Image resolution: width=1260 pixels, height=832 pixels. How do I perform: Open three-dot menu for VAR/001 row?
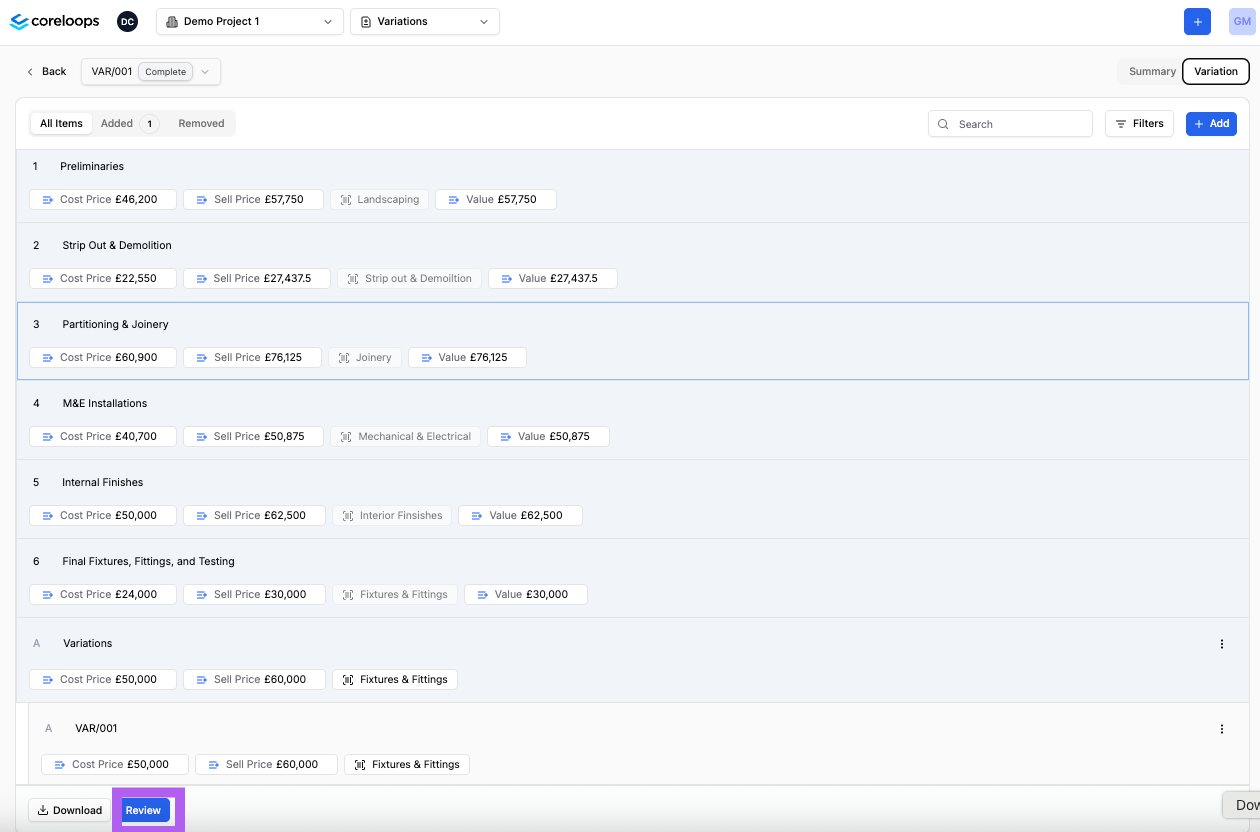[x=1222, y=729]
